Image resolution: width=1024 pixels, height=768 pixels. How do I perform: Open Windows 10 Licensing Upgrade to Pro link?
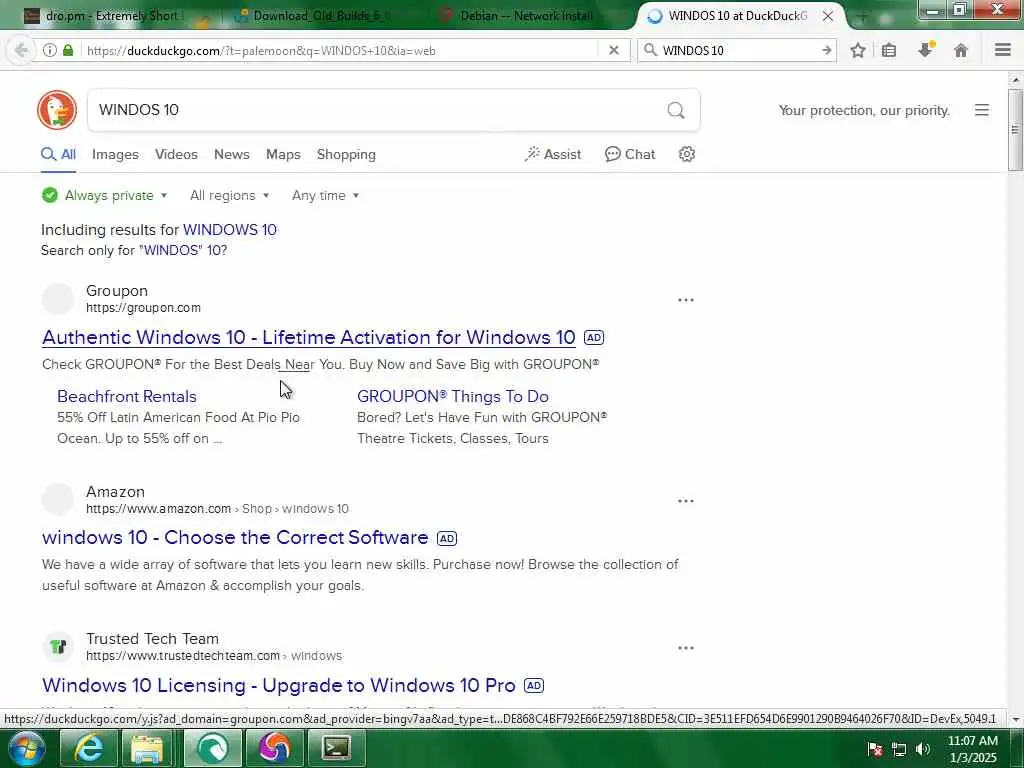click(x=279, y=685)
